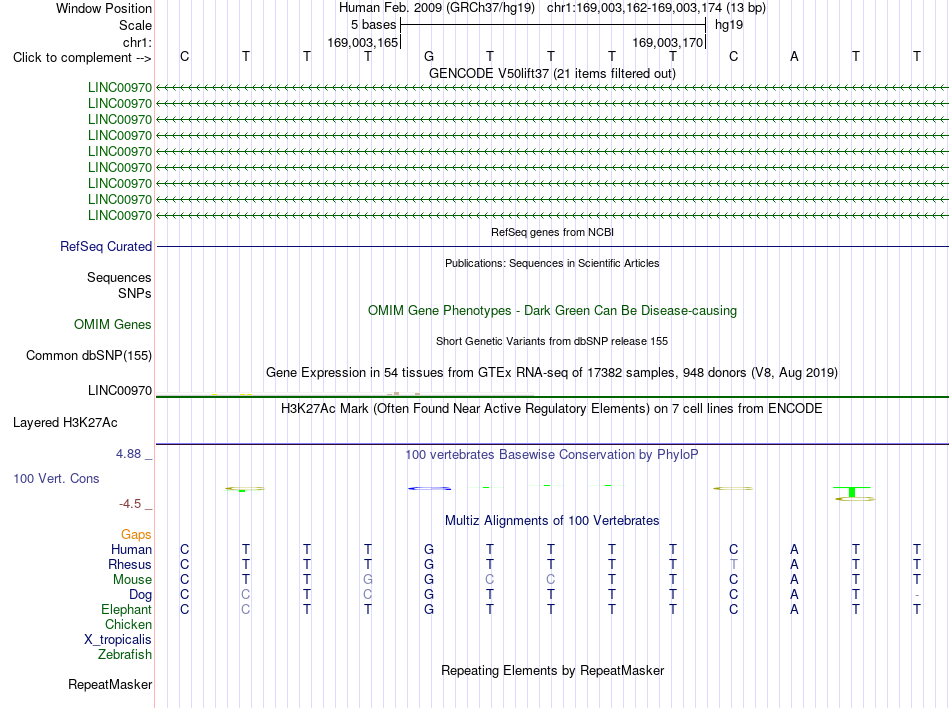Open '100 vertebrates Basewise Conservation by PhyloP' title
The height and width of the screenshot is (708, 950).
pos(552,454)
